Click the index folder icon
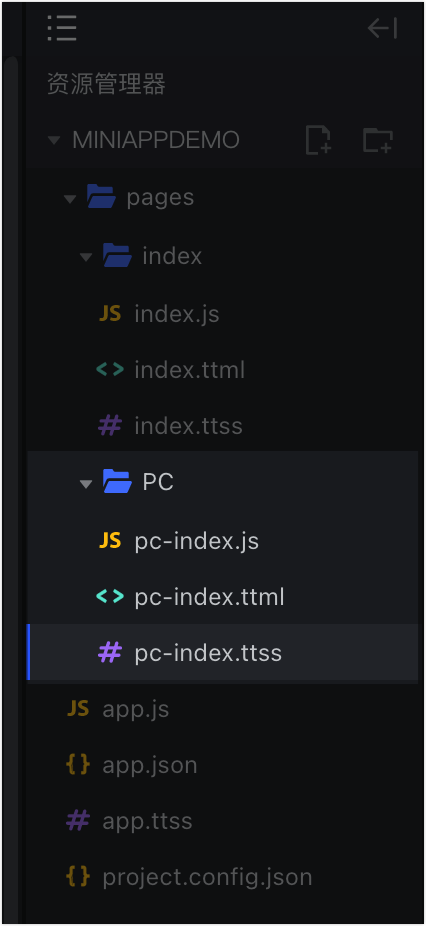This screenshot has width=426, height=926. tap(117, 255)
